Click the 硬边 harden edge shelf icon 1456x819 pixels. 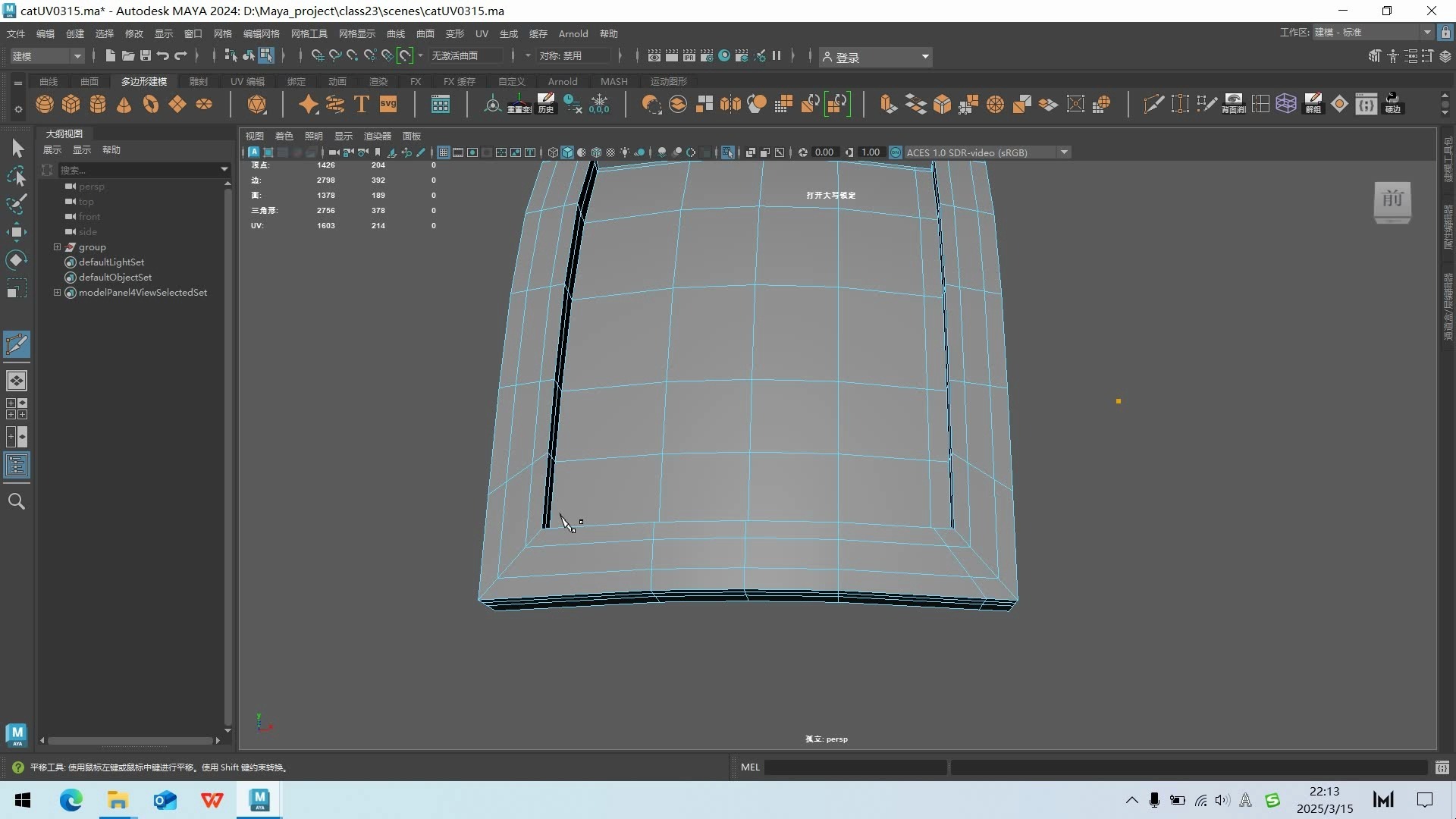point(1393,104)
